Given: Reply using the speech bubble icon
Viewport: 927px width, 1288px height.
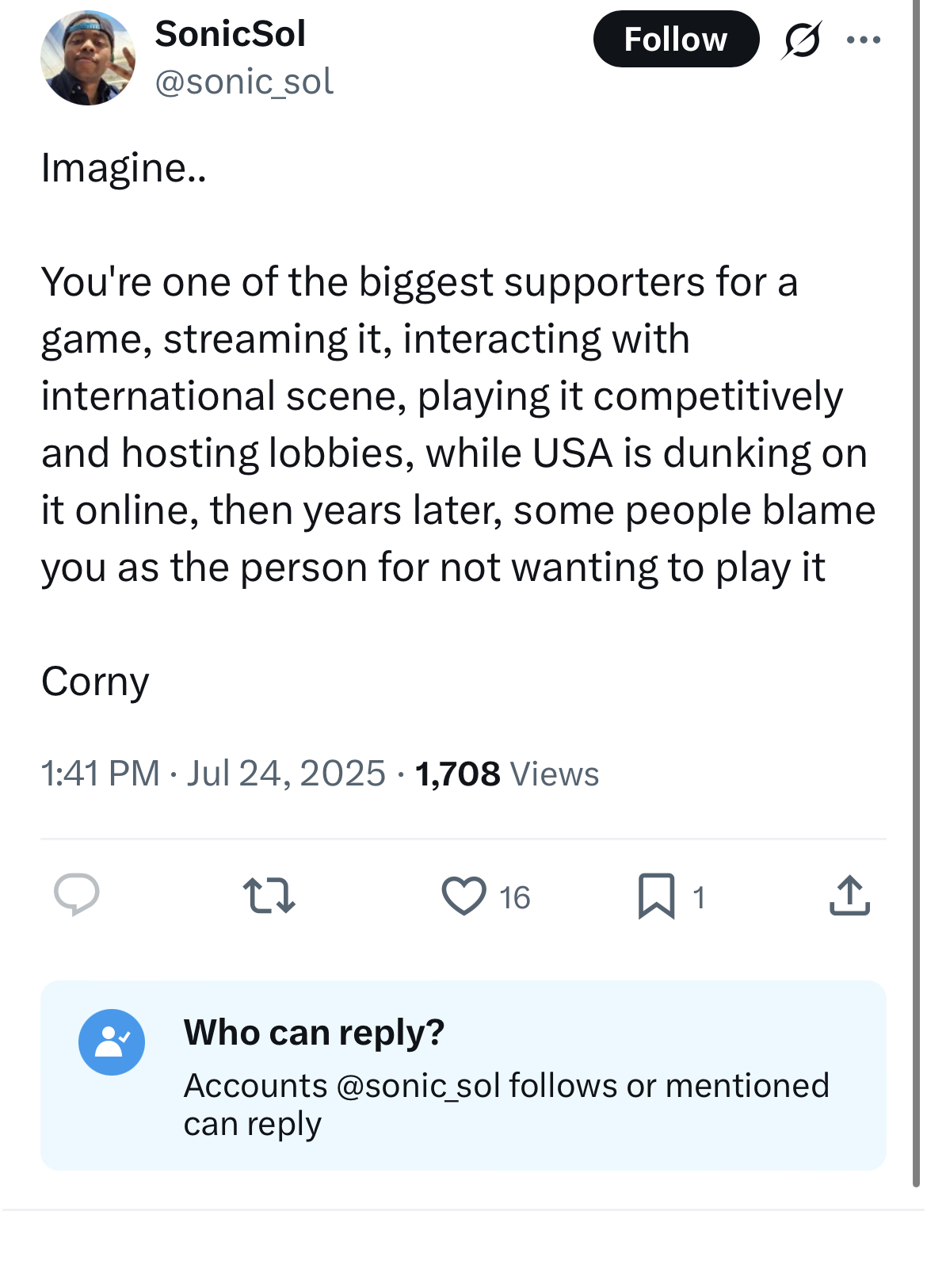Looking at the screenshot, I should 77,895.
